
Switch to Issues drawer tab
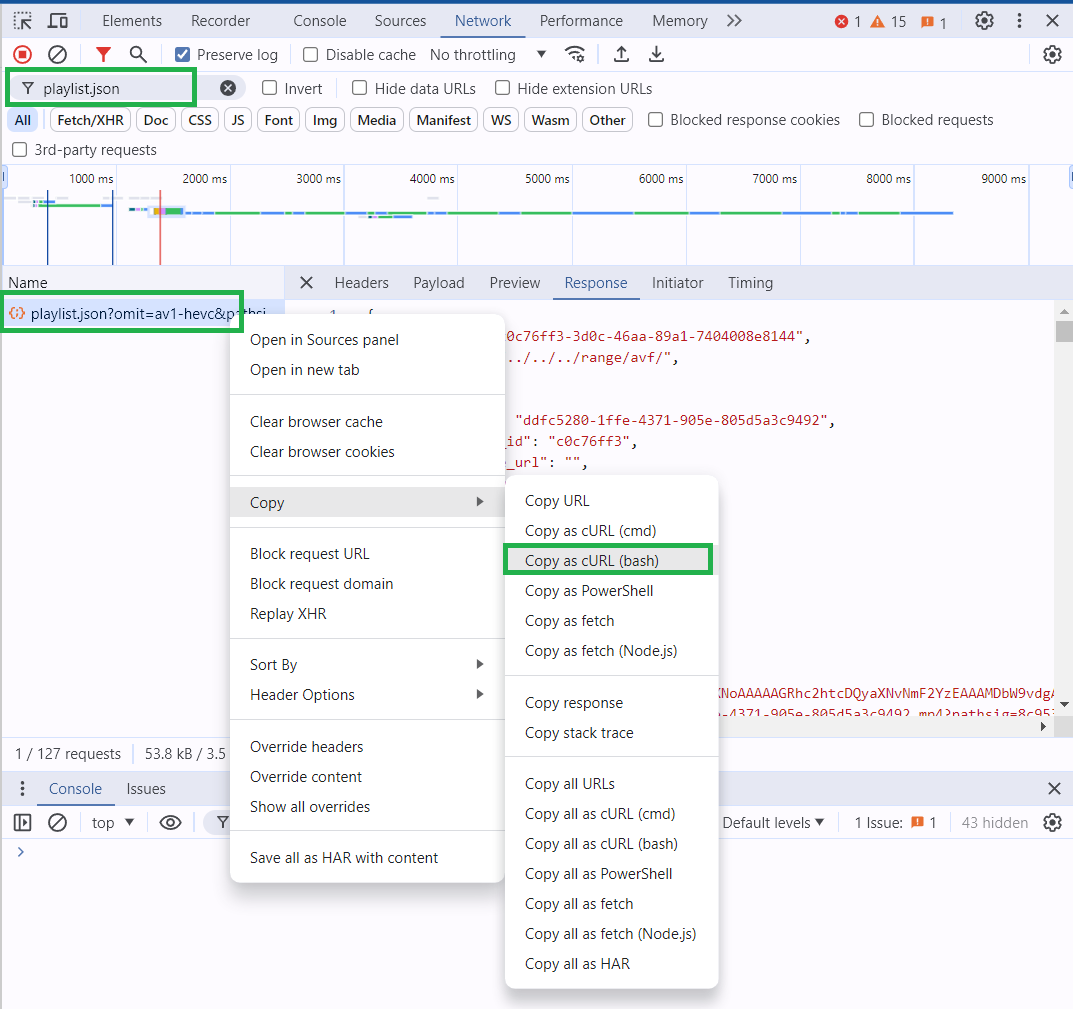click(x=146, y=789)
